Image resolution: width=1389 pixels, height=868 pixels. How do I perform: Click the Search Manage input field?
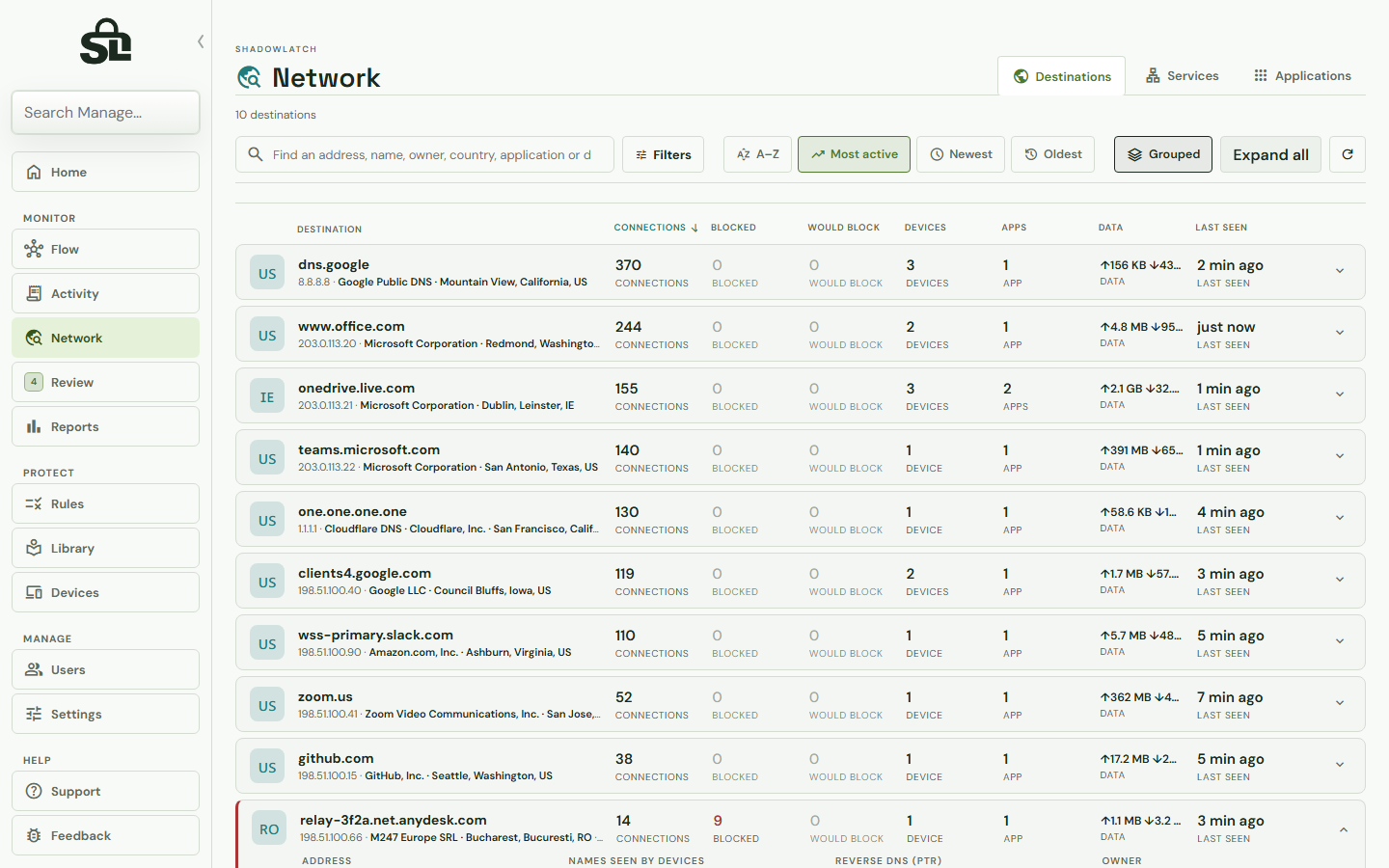pos(105,113)
